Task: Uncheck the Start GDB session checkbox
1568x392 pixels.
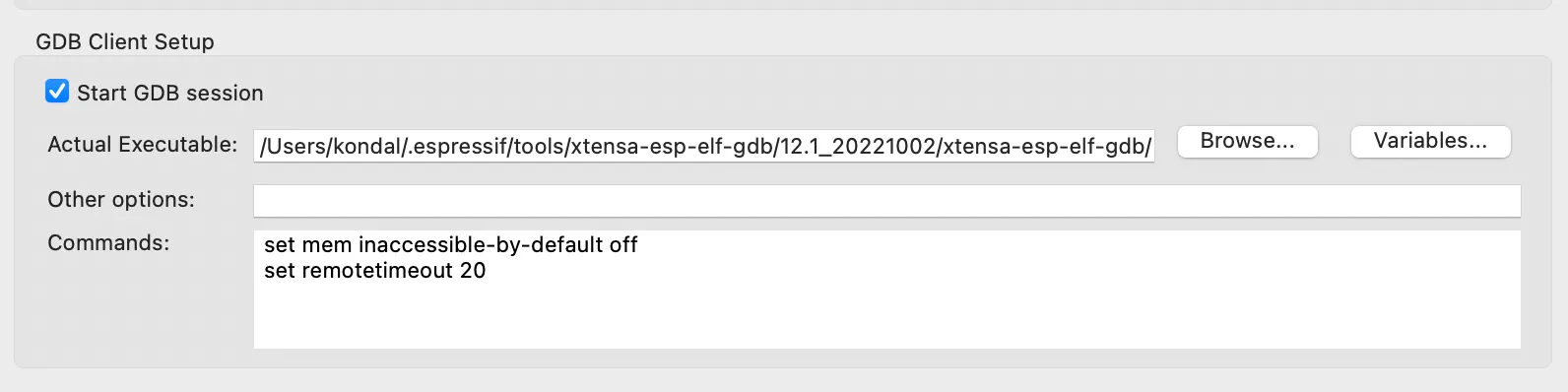Action: click(x=57, y=92)
